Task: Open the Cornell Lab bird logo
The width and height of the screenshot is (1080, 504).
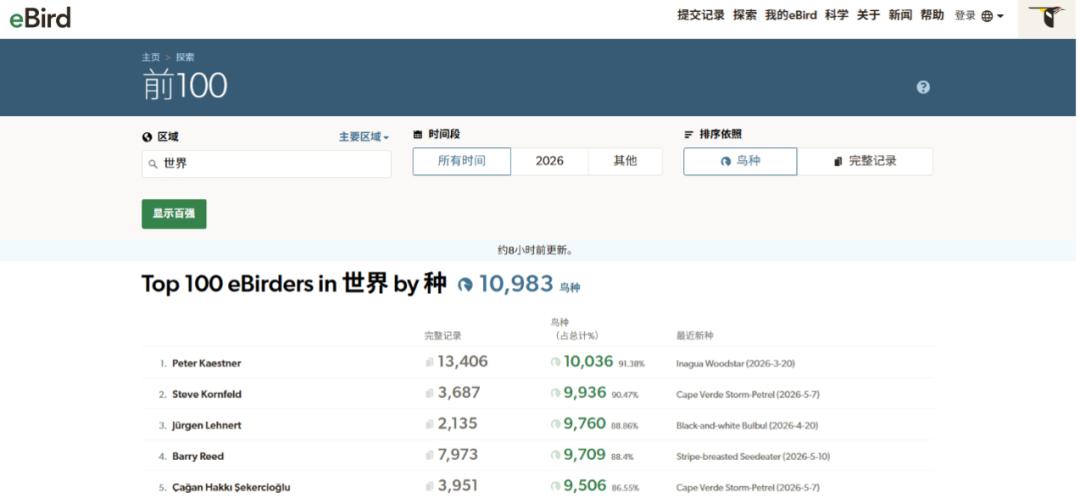Action: (x=1046, y=17)
